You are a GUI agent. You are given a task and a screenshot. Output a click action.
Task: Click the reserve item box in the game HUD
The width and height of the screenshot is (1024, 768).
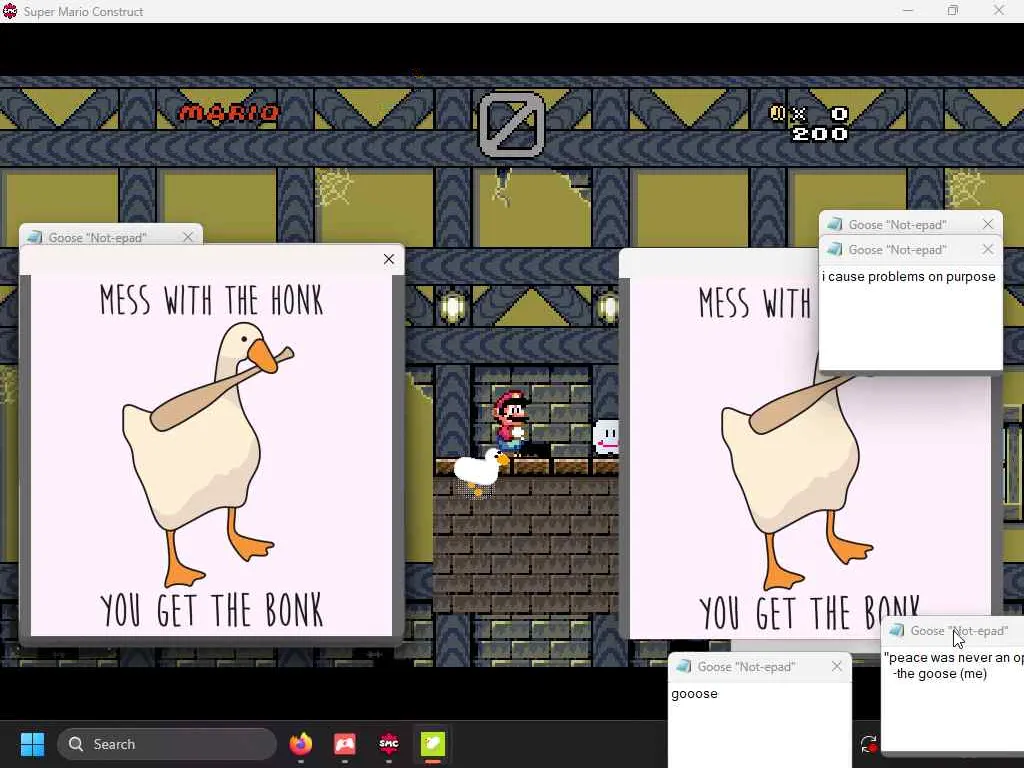pyautogui.click(x=512, y=124)
